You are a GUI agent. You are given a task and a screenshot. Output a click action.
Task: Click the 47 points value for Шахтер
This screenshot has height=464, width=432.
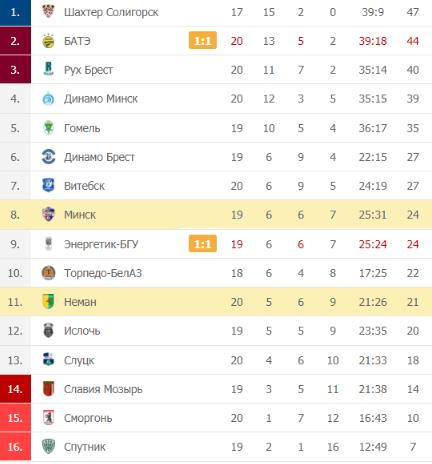click(x=413, y=12)
